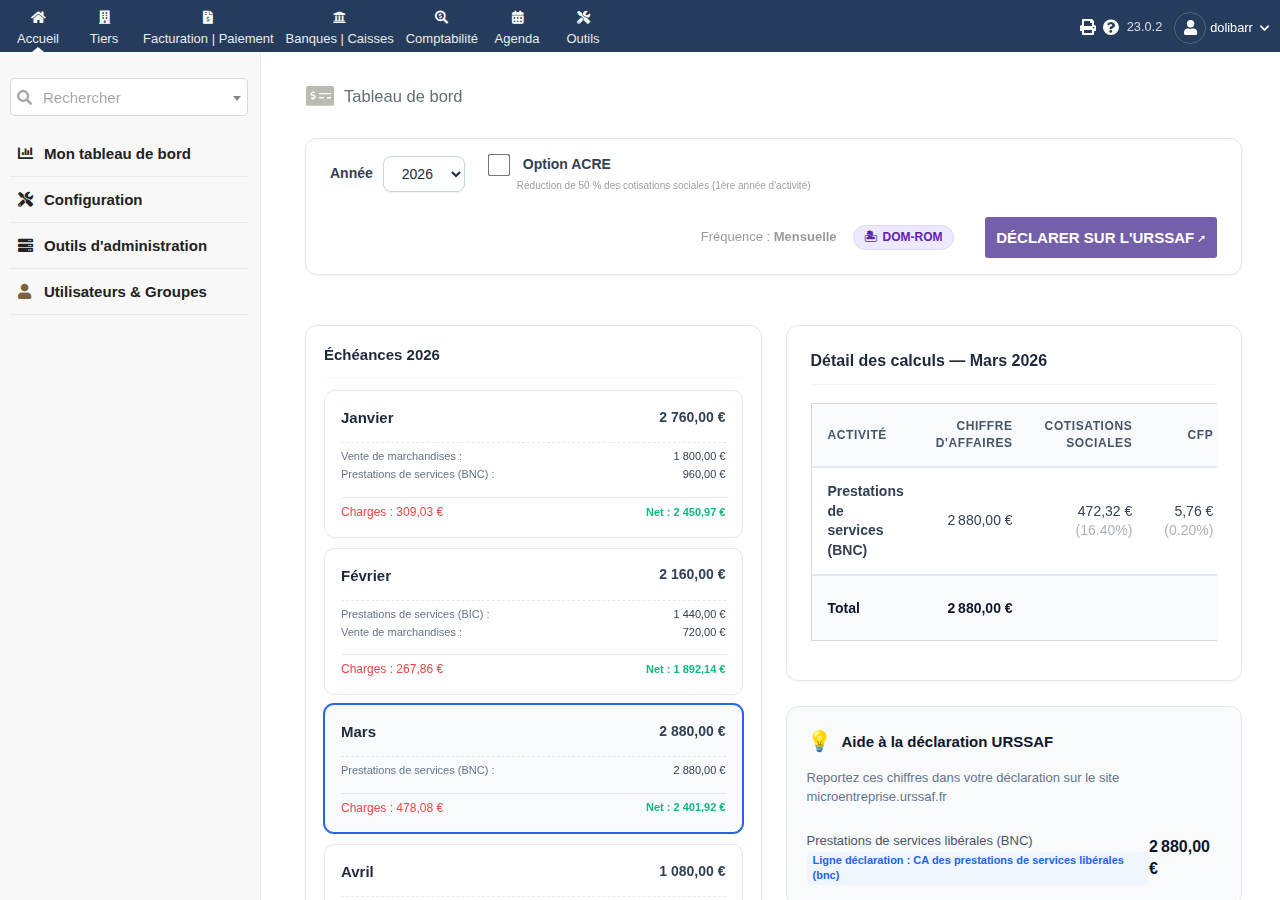Click the Total row label
Viewport: 1280px width, 900px height.
(x=844, y=608)
